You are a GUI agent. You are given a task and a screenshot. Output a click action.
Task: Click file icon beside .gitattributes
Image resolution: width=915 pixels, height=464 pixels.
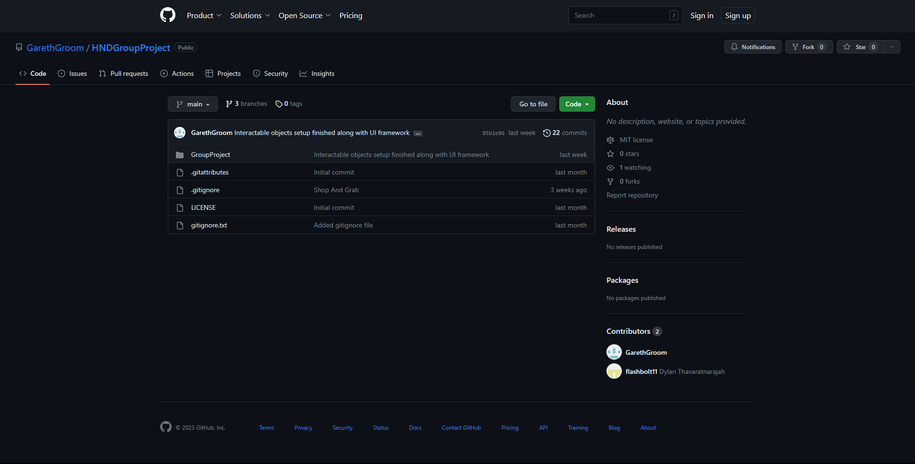pos(180,172)
